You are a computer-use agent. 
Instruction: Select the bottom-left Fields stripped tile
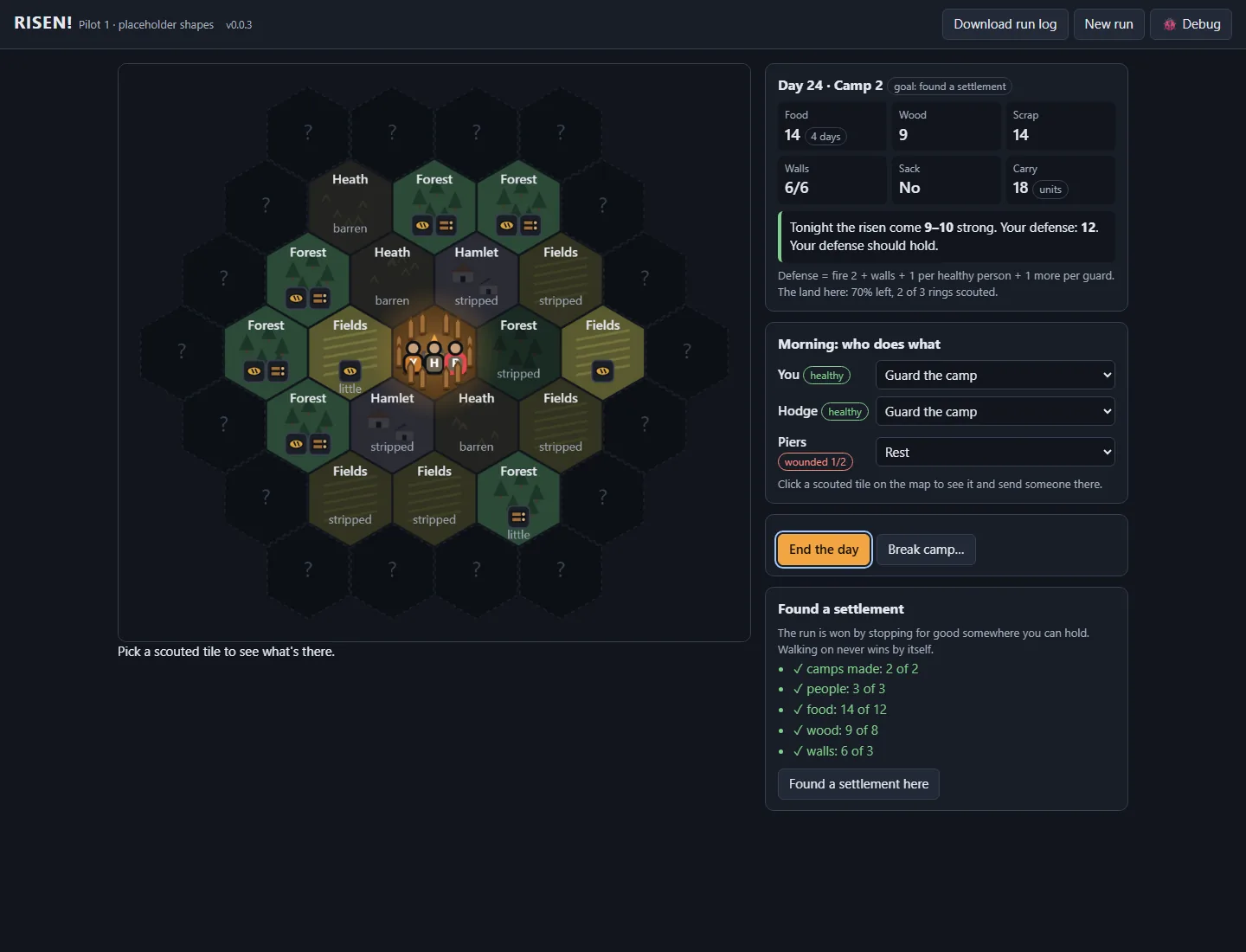coord(350,496)
